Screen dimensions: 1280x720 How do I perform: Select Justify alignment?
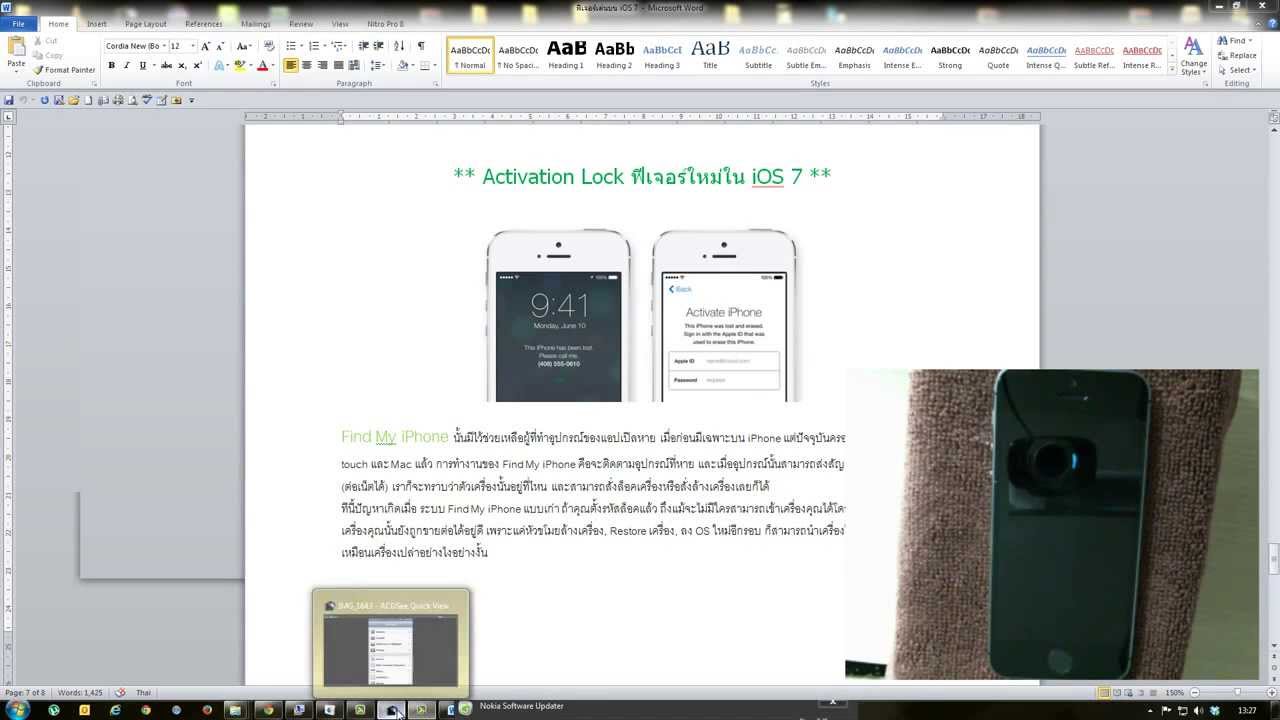338,65
